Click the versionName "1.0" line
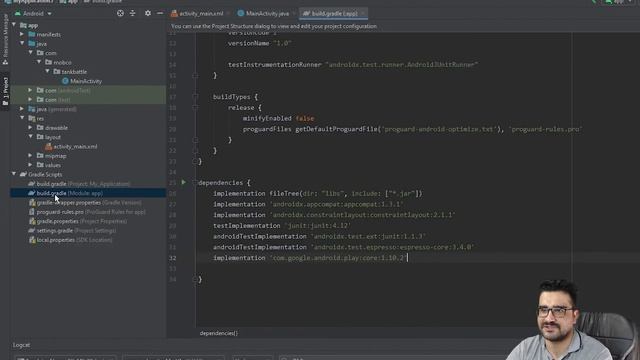This screenshot has width=640, height=360. click(x=260, y=43)
